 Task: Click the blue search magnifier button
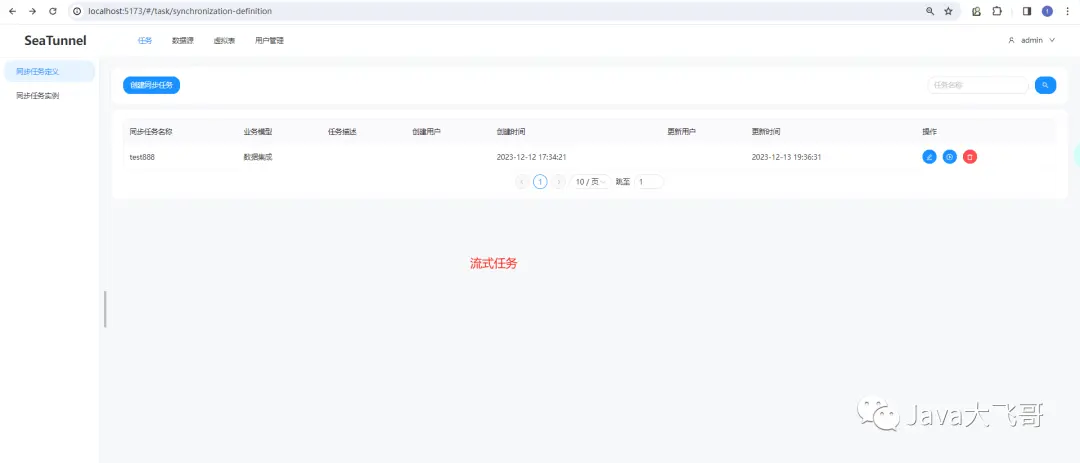point(1045,85)
